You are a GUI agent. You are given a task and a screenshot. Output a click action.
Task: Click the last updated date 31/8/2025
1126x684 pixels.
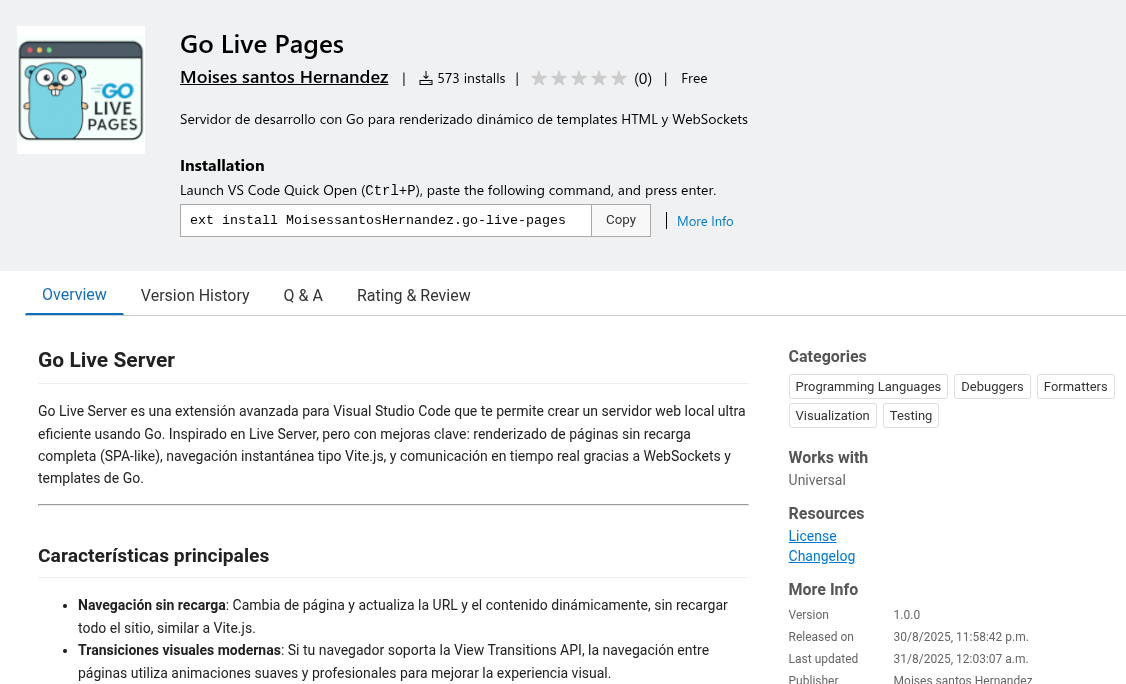click(x=961, y=659)
